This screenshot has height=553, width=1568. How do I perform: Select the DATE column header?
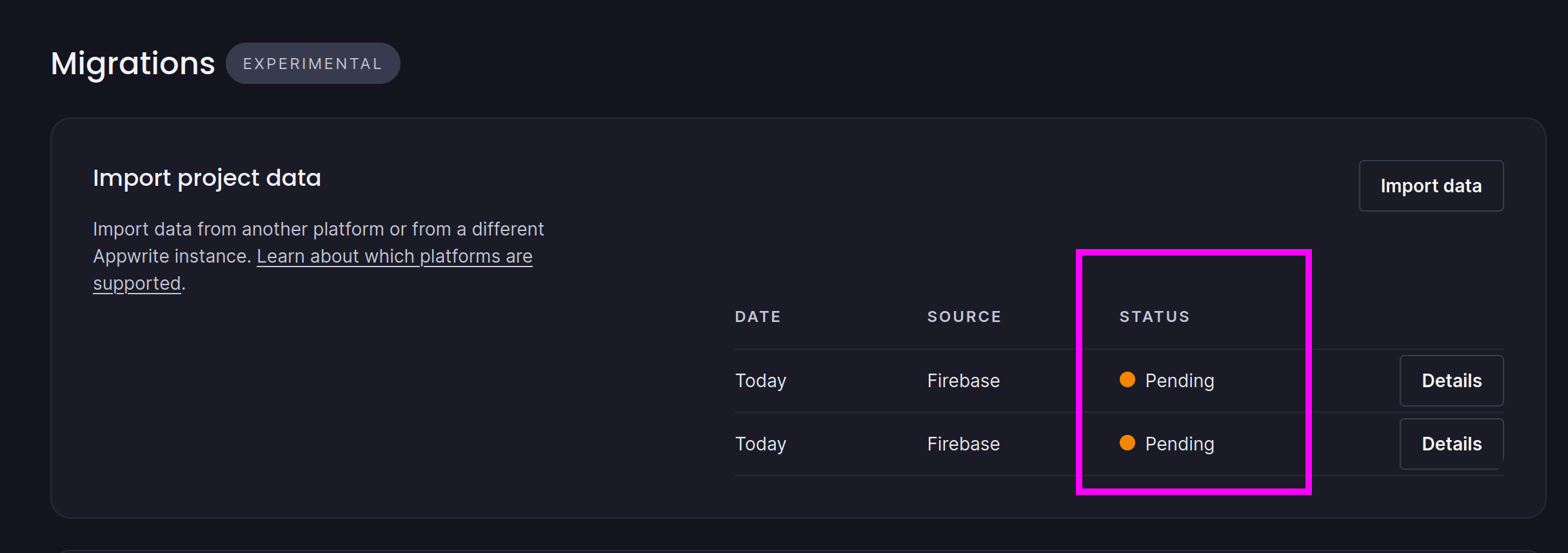[x=757, y=316]
